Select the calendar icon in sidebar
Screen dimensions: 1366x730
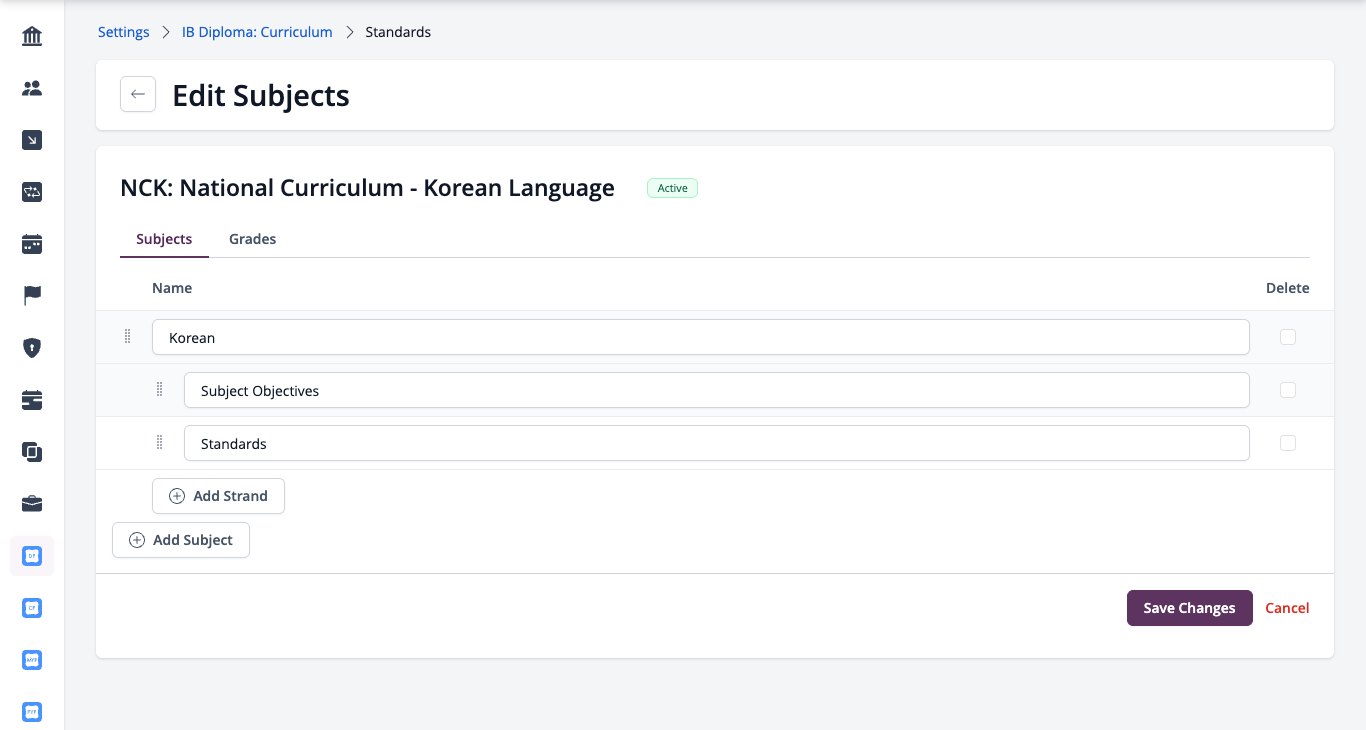(32, 244)
